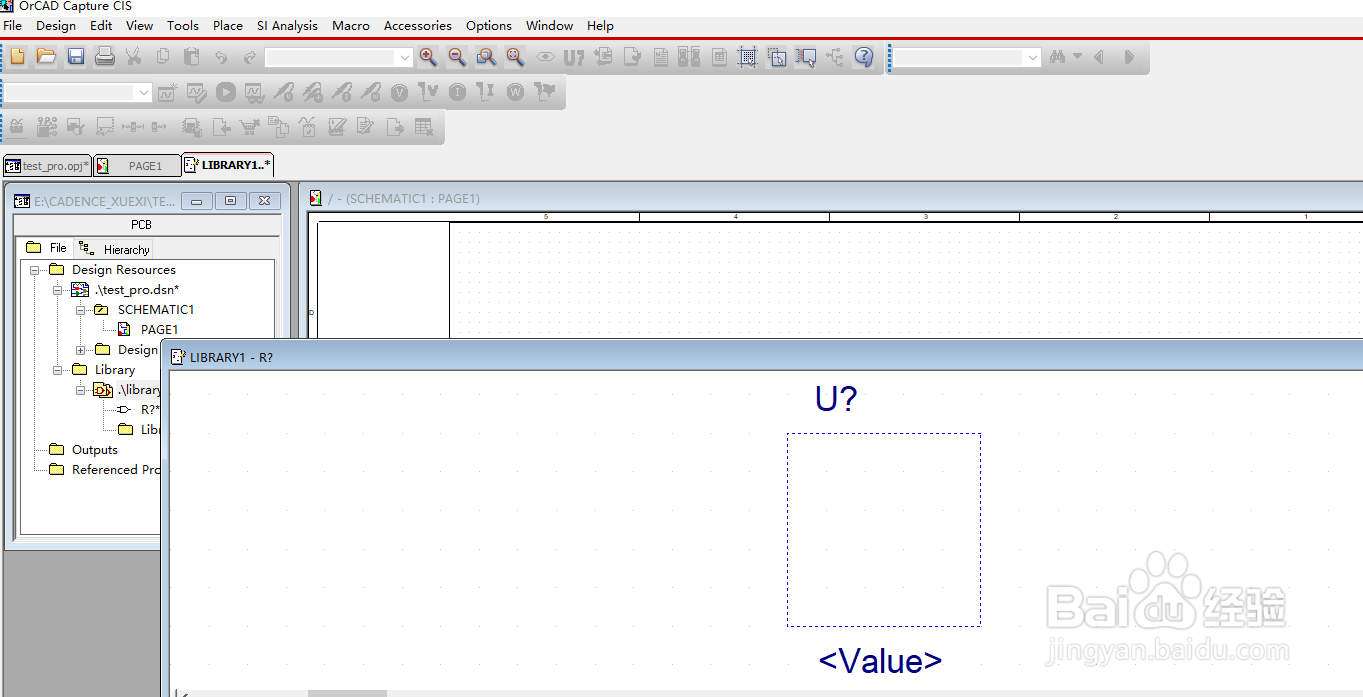
Task: Open the Accessories menu
Action: 418,26
